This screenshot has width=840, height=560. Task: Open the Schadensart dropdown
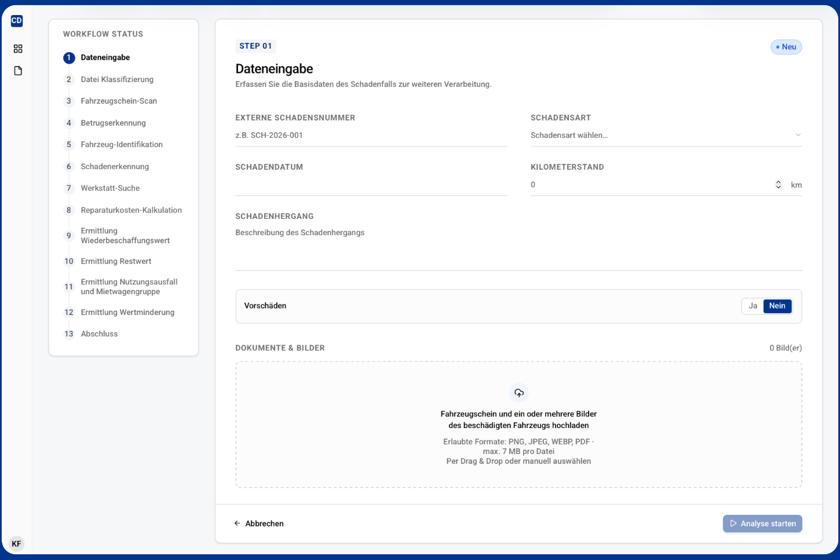pos(666,136)
